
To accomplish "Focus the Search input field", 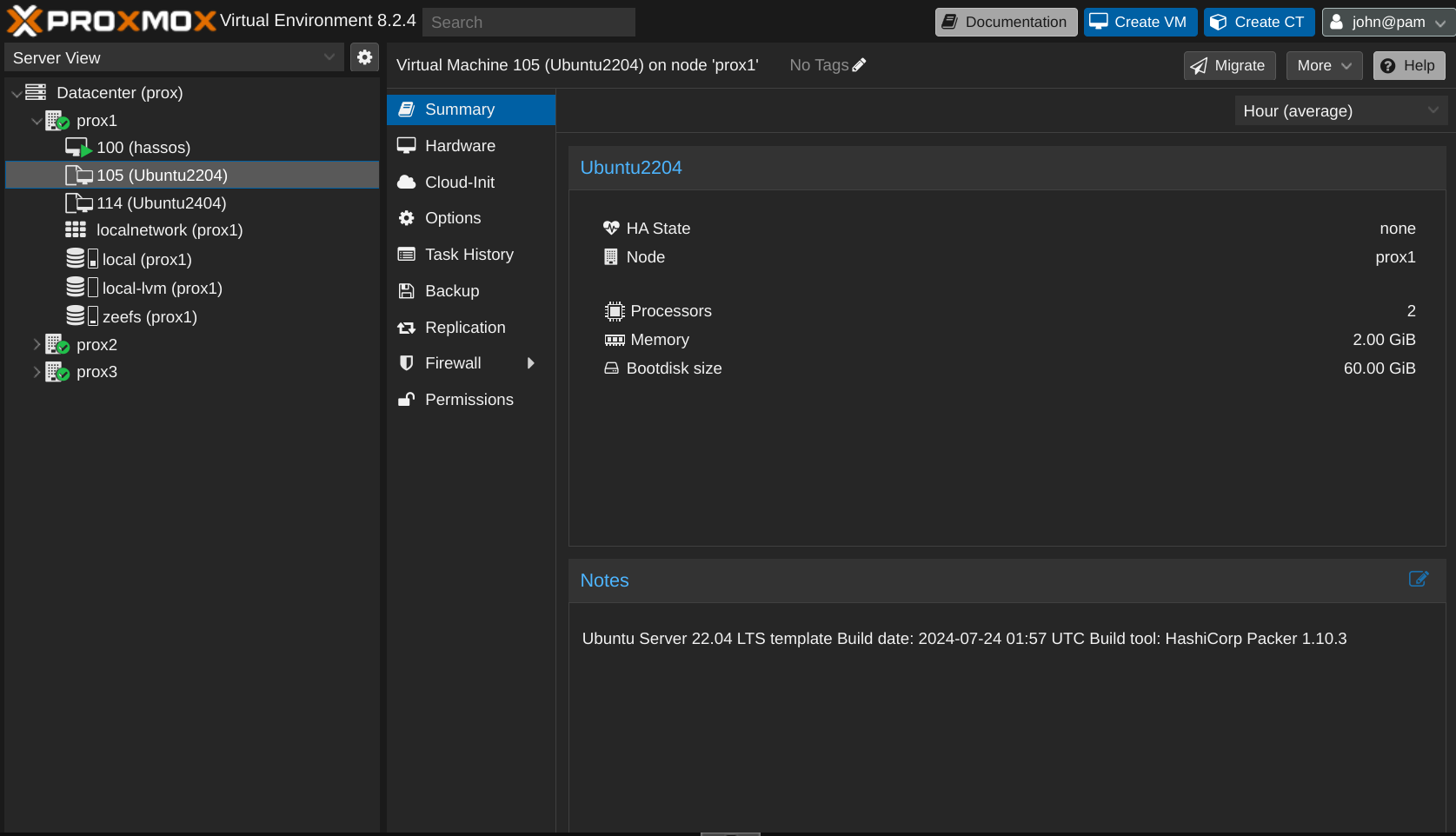I will click(529, 22).
